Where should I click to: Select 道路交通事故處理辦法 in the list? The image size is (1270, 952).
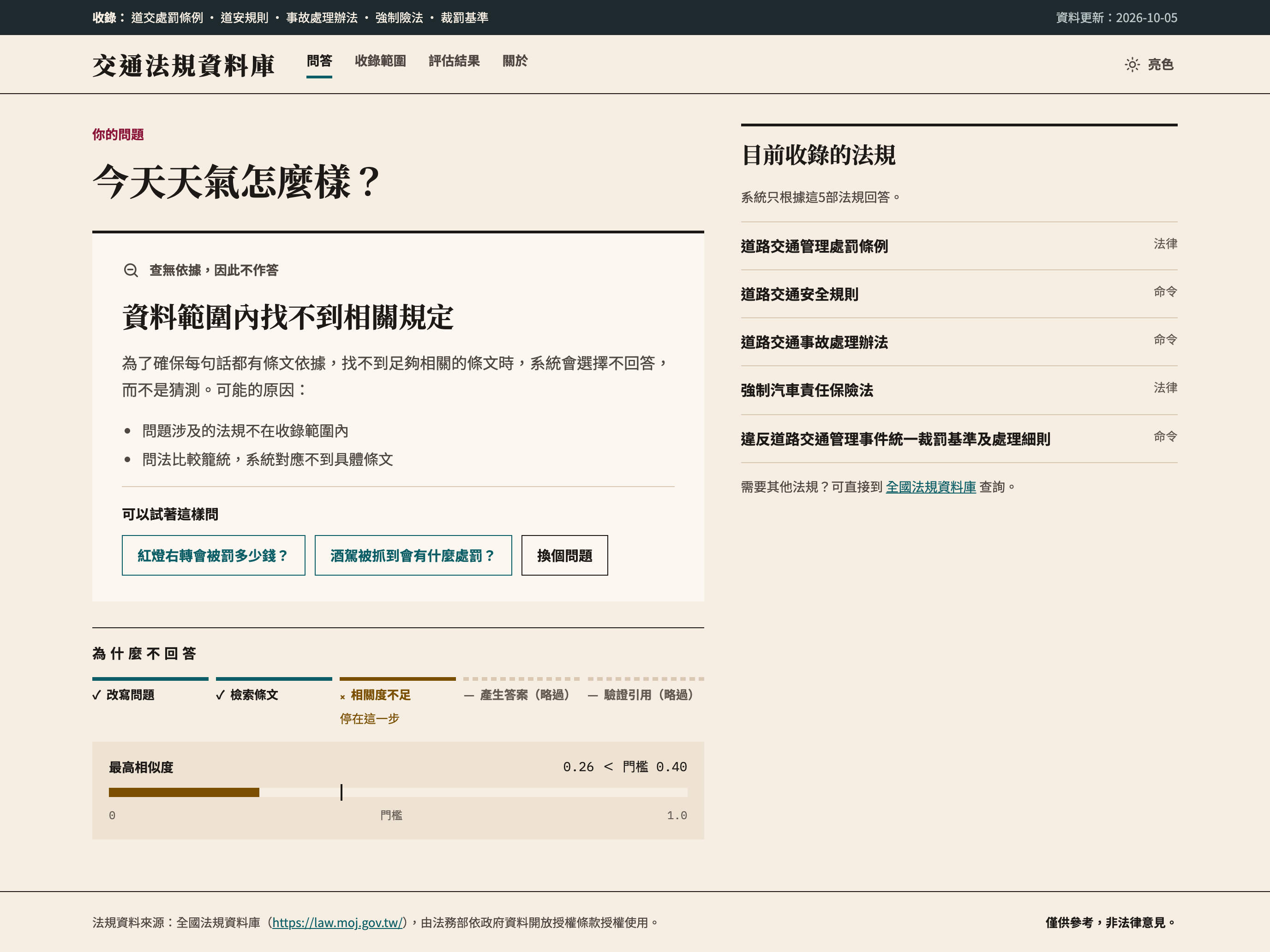pyautogui.click(x=959, y=342)
